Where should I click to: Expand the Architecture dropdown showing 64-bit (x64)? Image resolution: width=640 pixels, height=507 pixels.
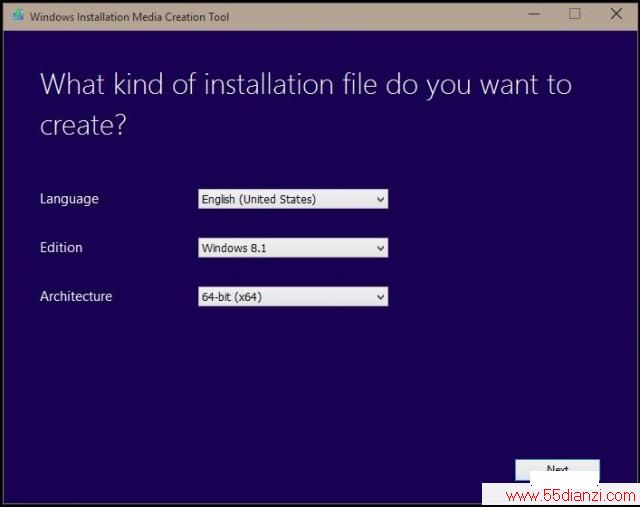[293, 297]
